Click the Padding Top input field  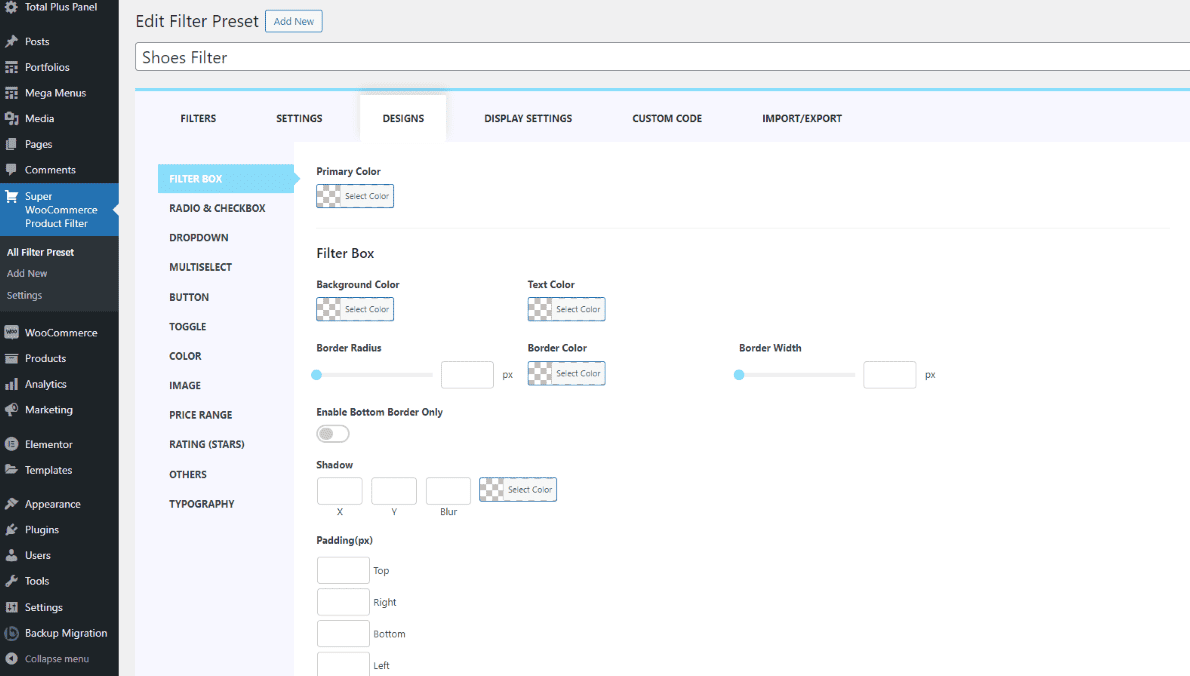click(x=343, y=571)
